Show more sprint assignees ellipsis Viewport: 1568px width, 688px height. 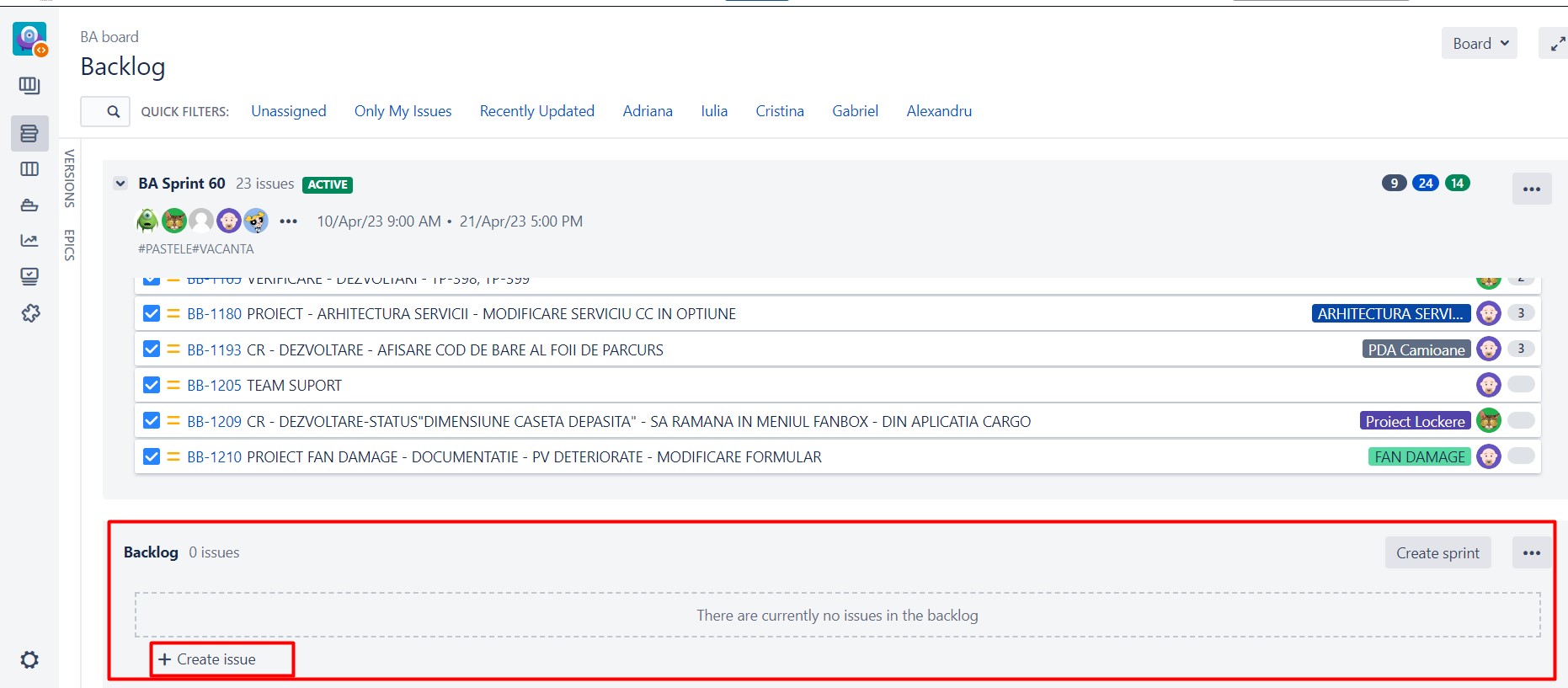click(x=289, y=221)
